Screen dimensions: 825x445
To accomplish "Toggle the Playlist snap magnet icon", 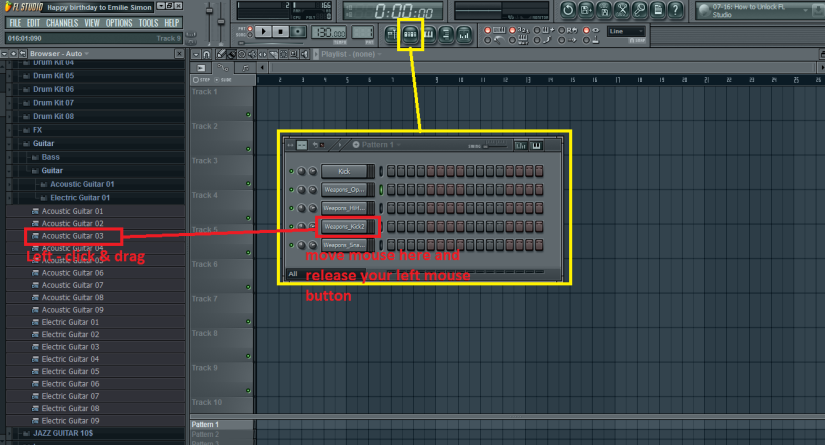I will tap(207, 54).
